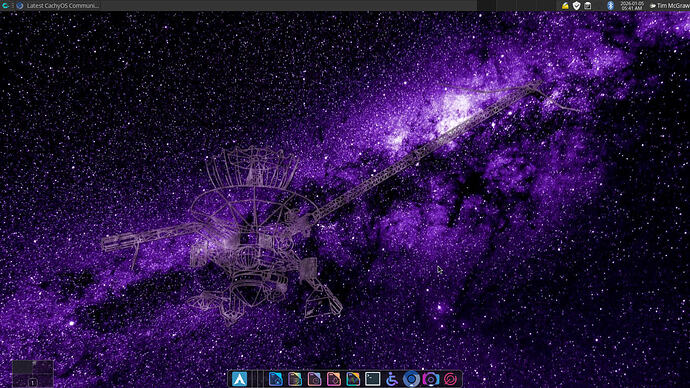Click the 'Tim McGraw' now-playing label
The image size is (690, 388).
[670, 6]
